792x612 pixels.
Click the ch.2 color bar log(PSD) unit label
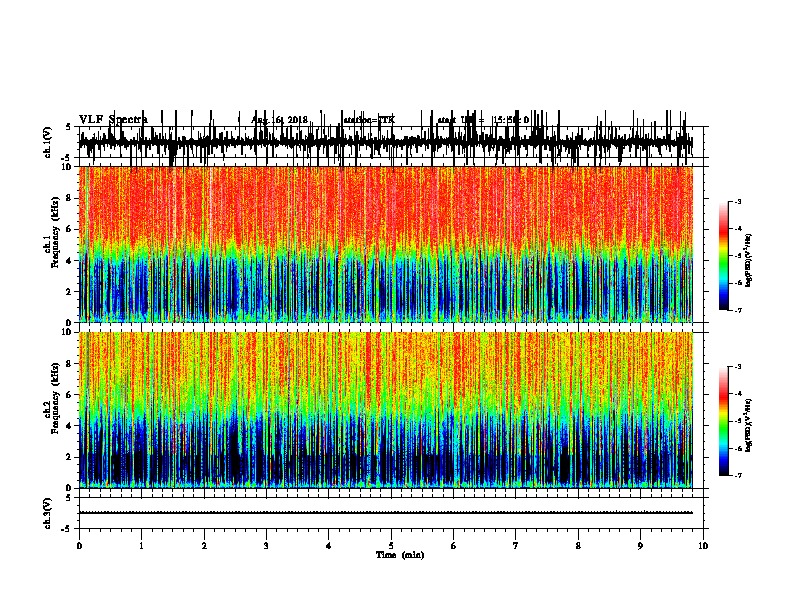(749, 425)
